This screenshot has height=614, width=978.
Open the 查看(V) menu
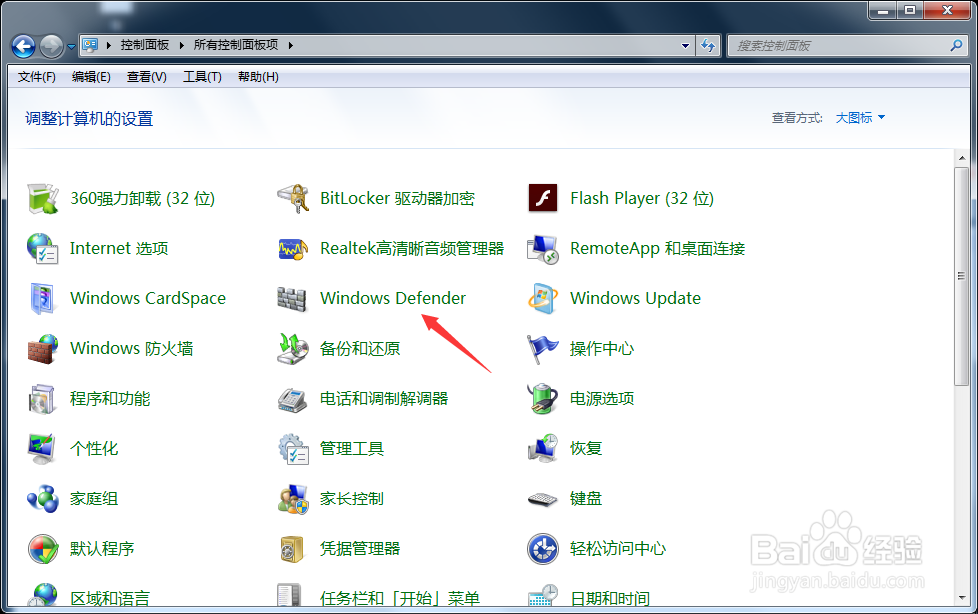[147, 77]
